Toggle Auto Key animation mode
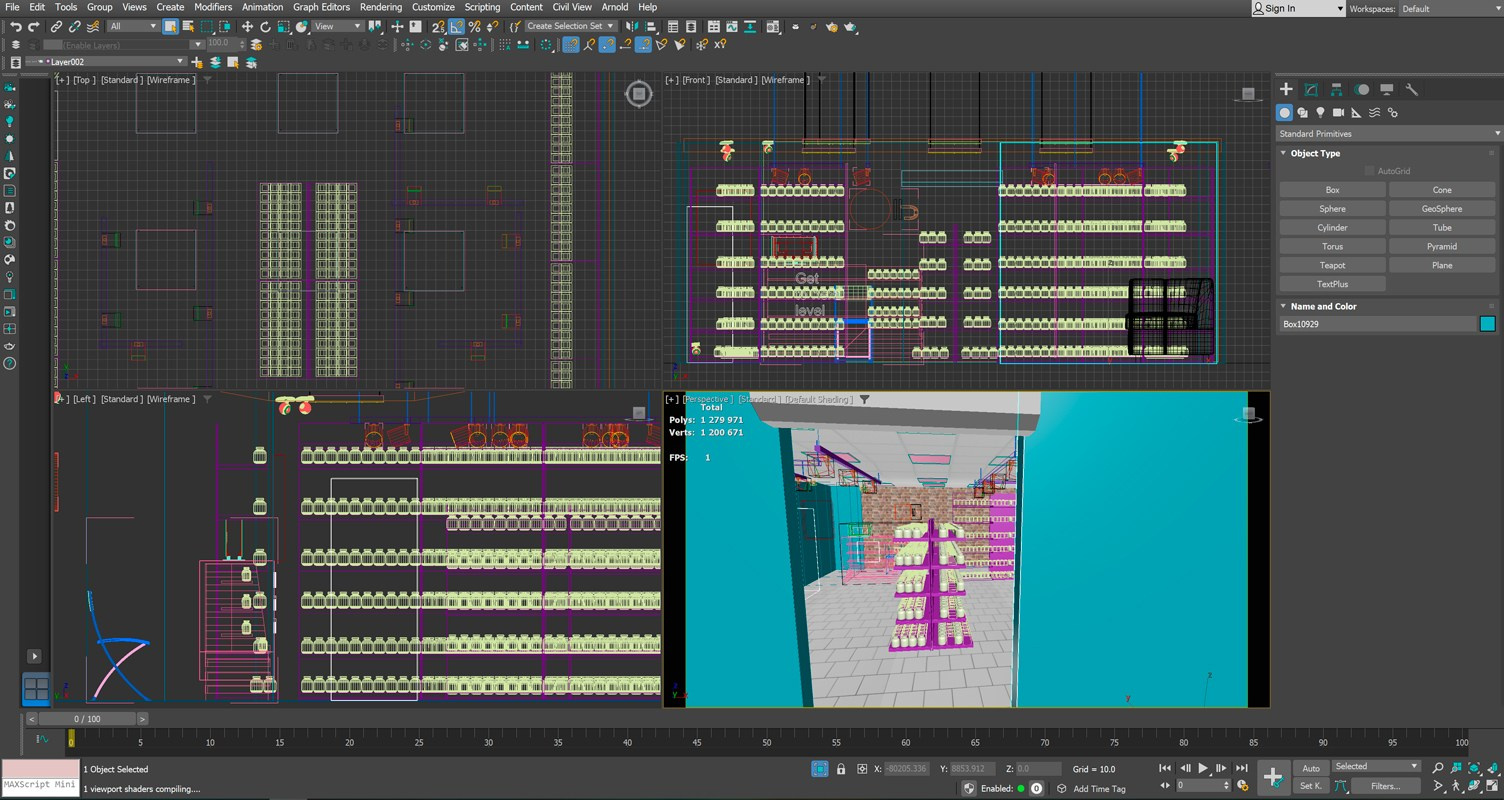 pyautogui.click(x=1310, y=768)
